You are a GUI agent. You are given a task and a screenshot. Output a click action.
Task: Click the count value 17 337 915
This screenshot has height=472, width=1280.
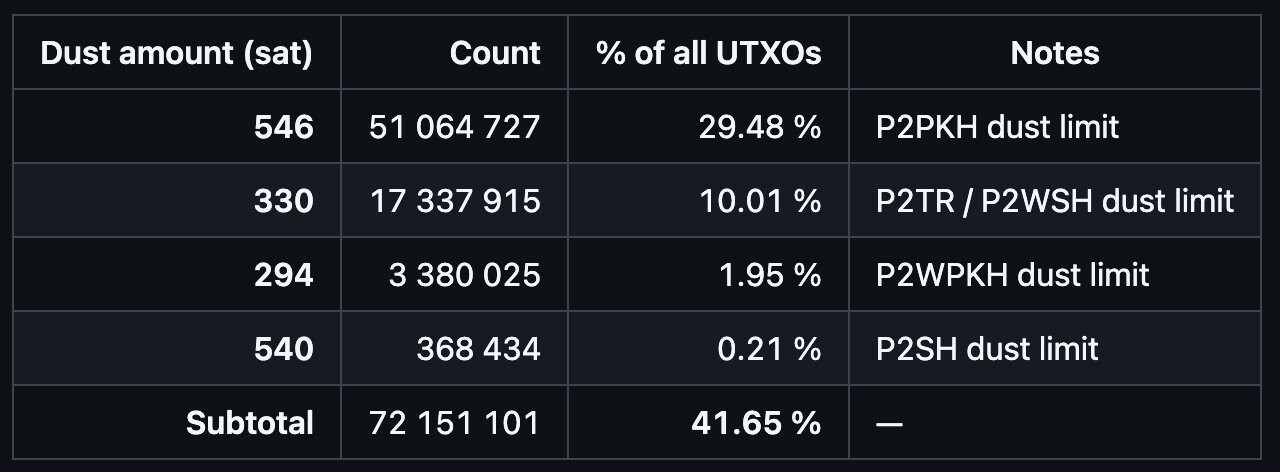coord(455,201)
